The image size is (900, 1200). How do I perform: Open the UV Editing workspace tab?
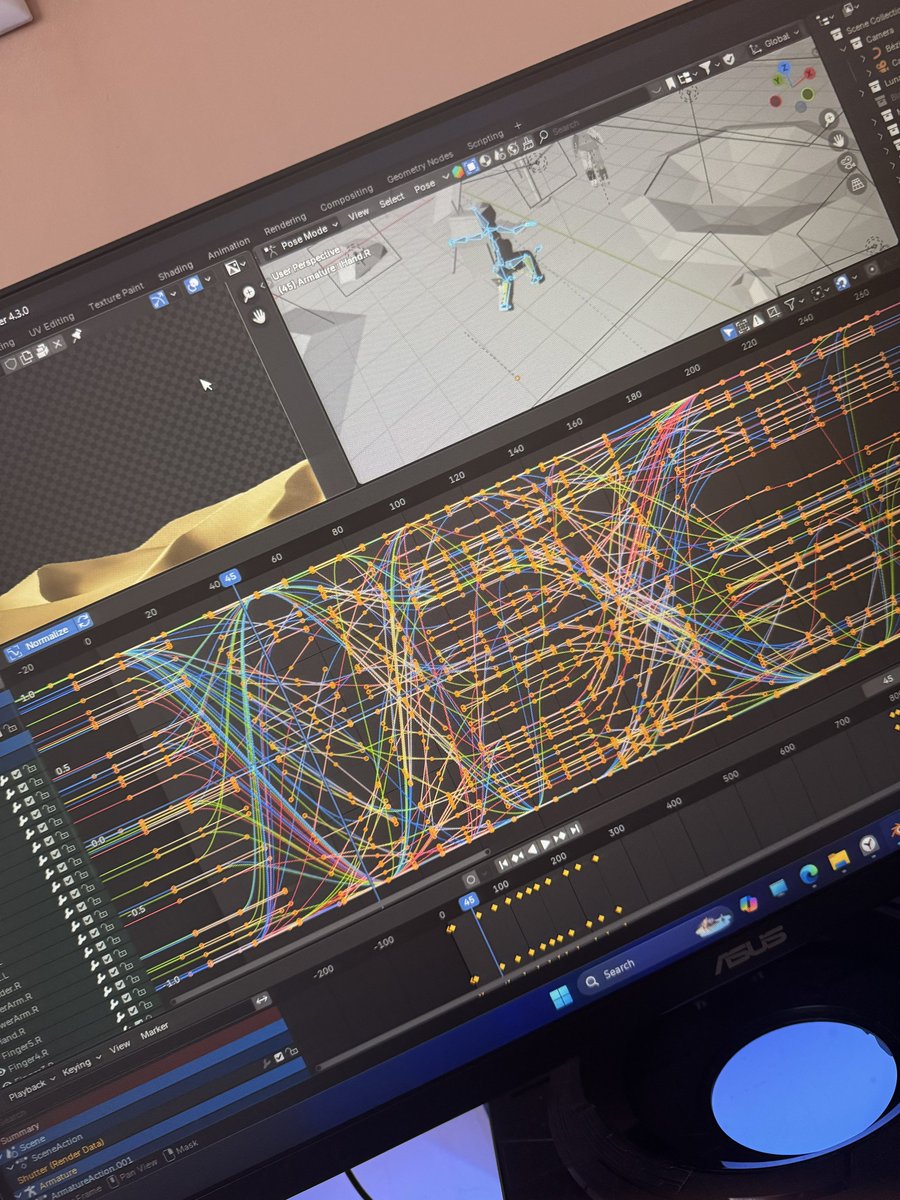click(x=51, y=322)
